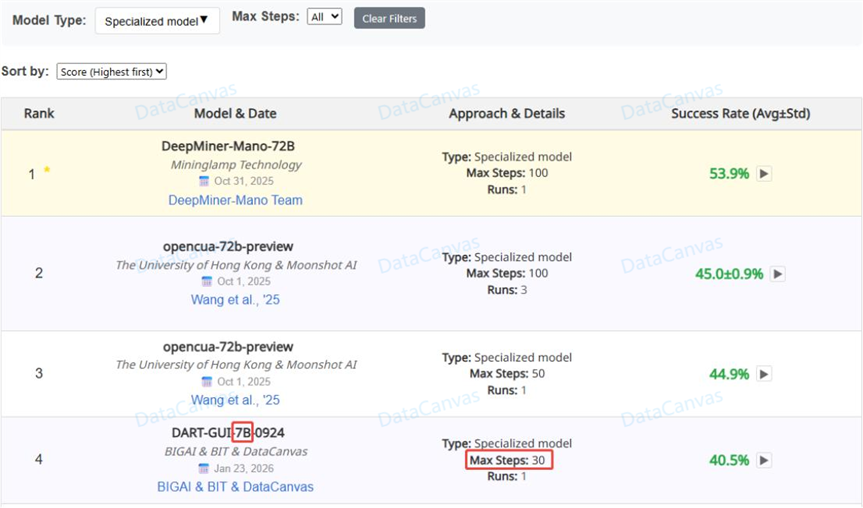863x508 pixels.
Task: Open the Max Steps All dropdown
Action: 324,17
